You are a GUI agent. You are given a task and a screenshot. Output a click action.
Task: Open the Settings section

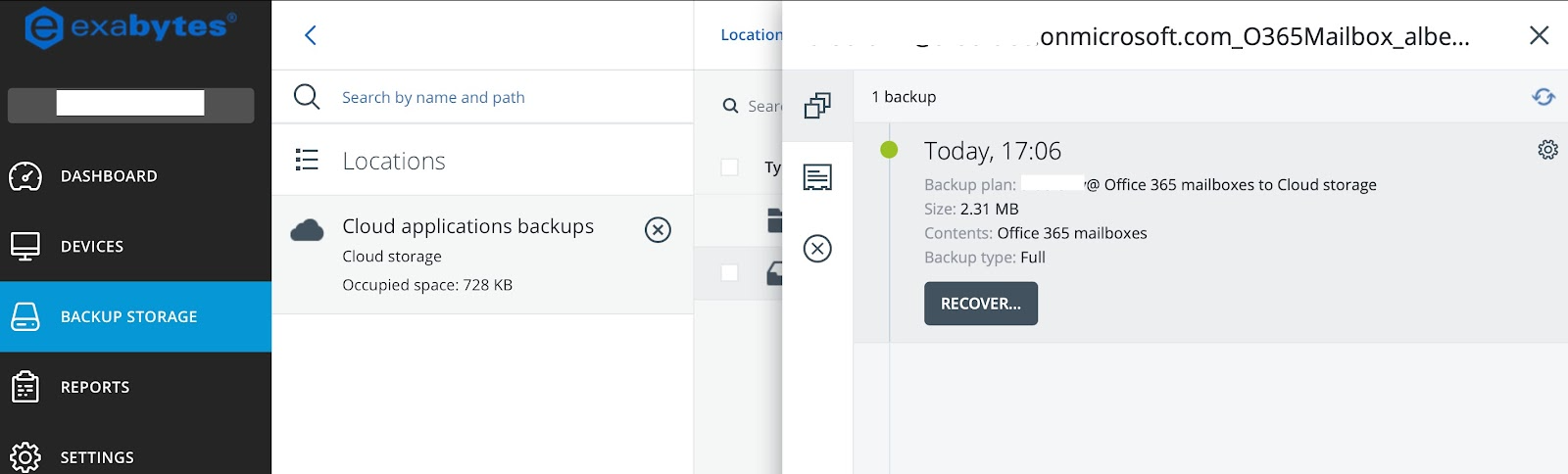pos(135,456)
